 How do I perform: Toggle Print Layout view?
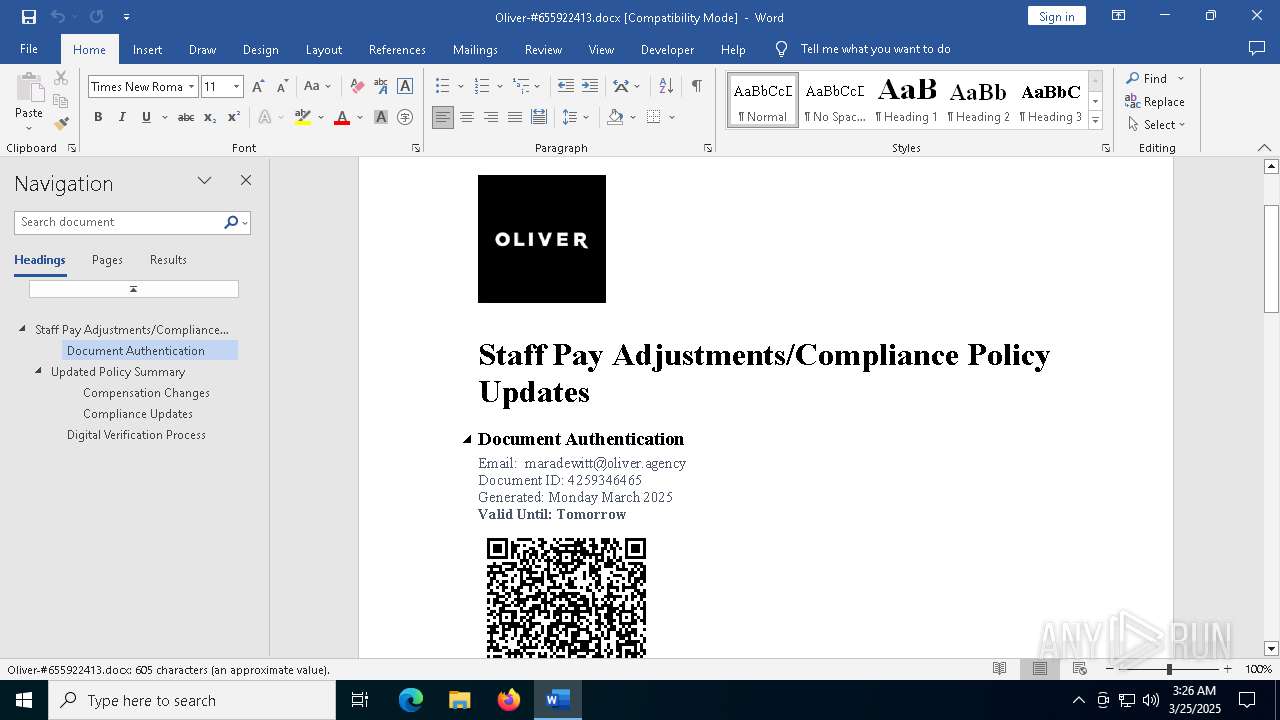(1040, 669)
